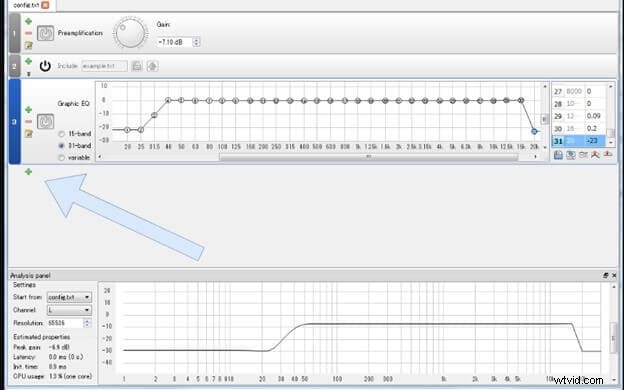Click the 40 Hz band point
Image resolution: width=624 pixels, height=390 pixels.
[x=168, y=100]
